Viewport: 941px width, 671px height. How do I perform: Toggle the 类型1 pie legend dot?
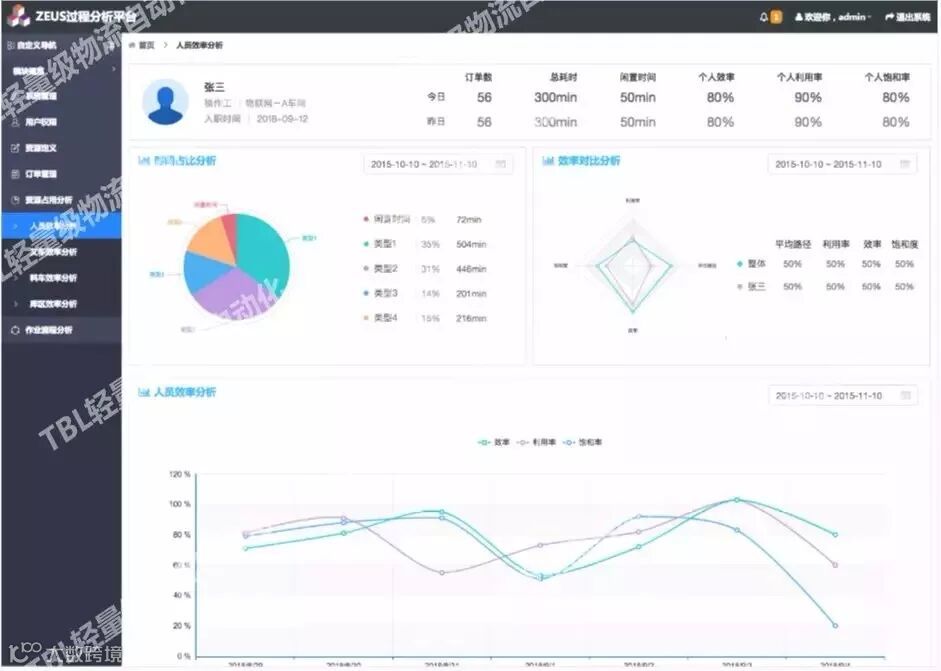(x=365, y=244)
